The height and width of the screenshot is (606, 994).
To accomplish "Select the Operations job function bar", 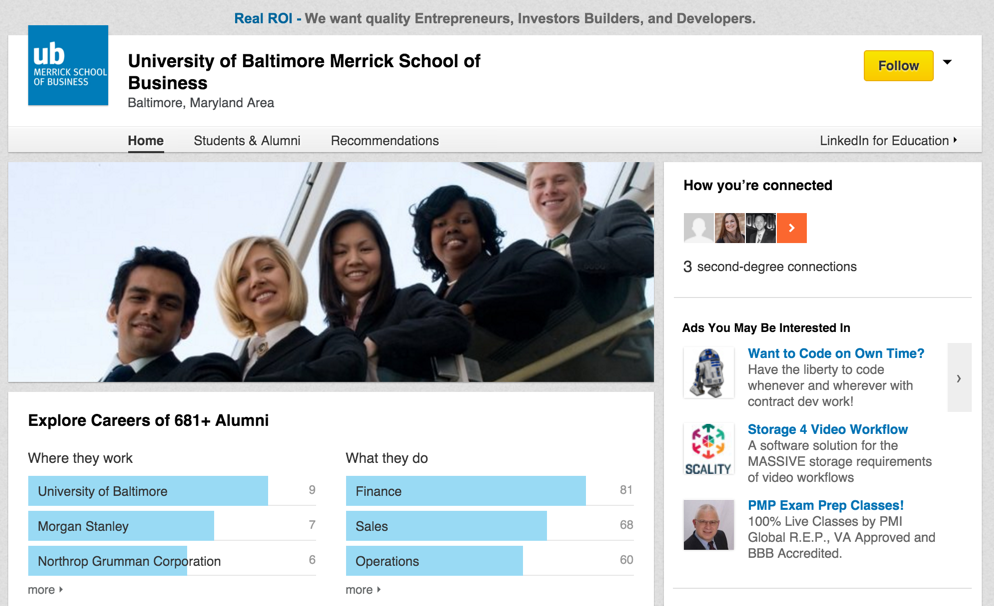I will (x=434, y=560).
